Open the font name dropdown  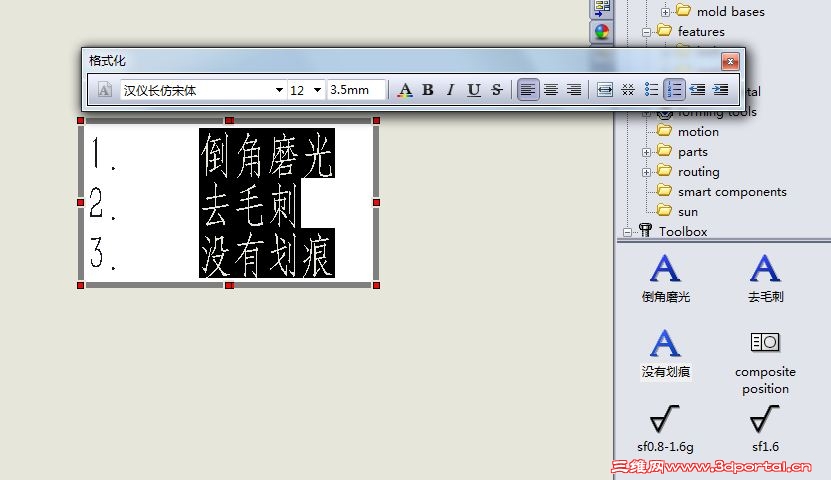(279, 90)
